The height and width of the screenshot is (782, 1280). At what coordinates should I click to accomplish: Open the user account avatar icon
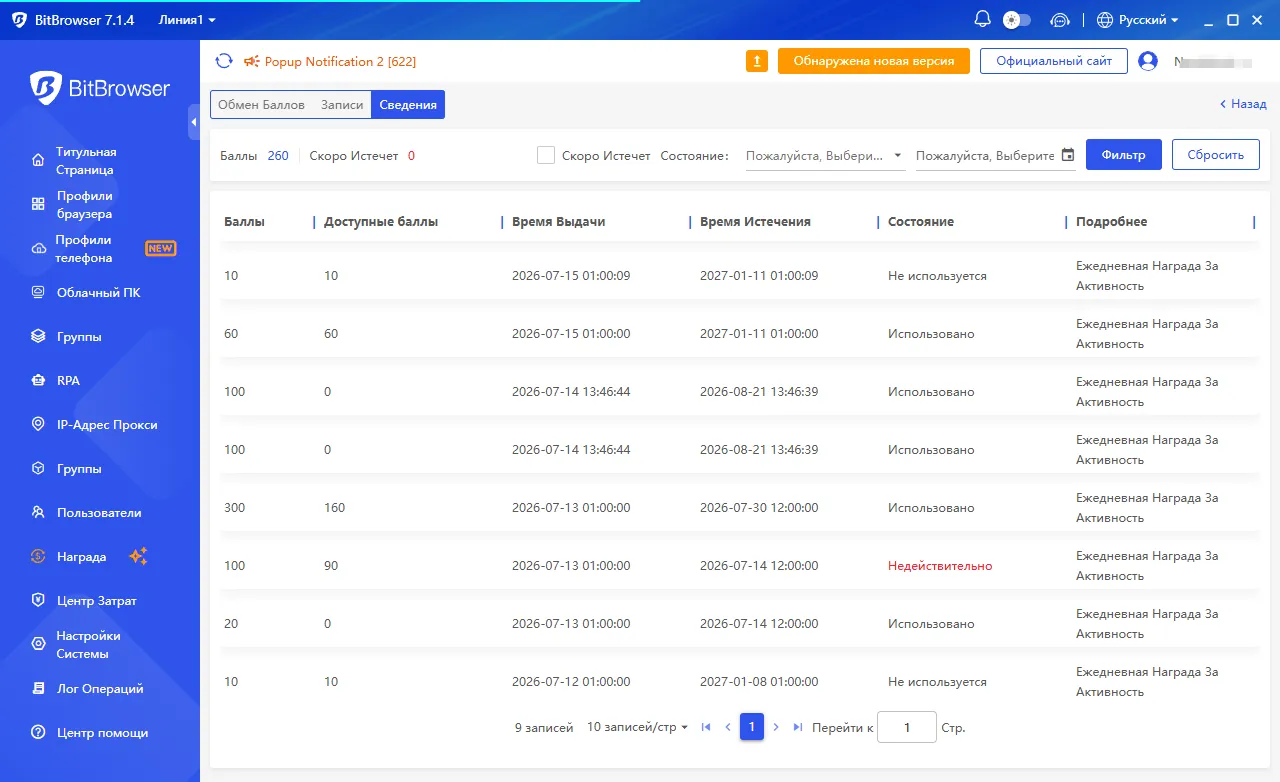click(1148, 61)
